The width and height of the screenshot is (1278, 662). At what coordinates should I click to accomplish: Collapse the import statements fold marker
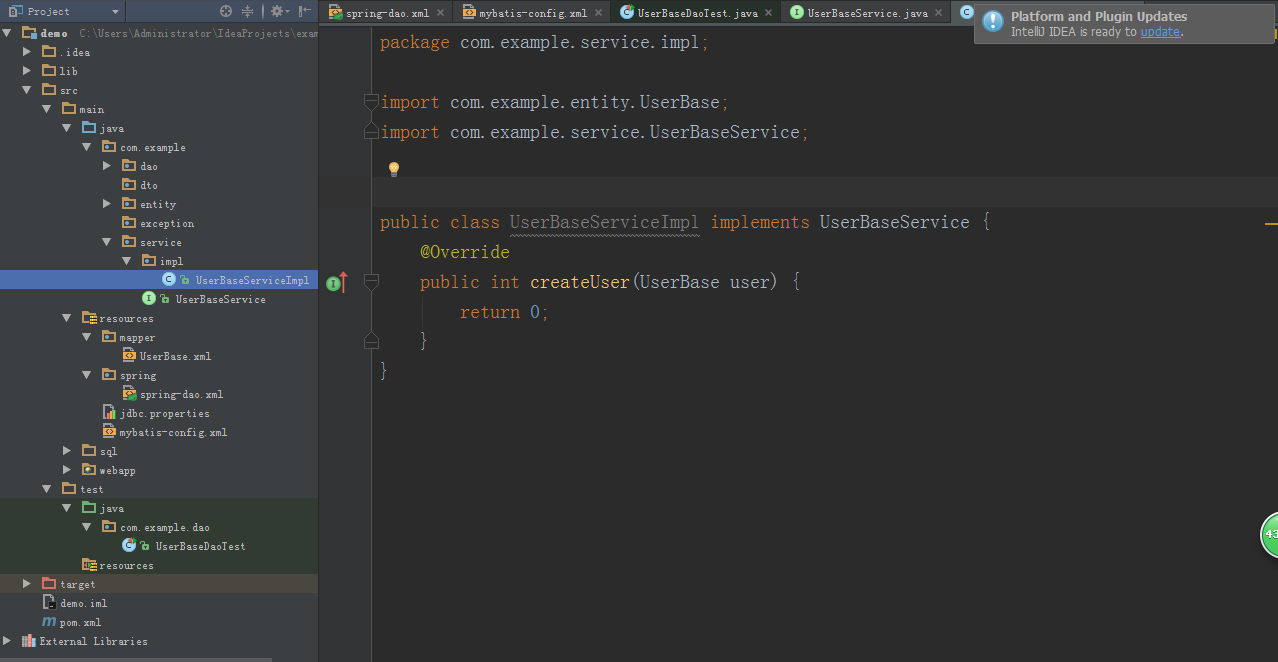point(371,102)
